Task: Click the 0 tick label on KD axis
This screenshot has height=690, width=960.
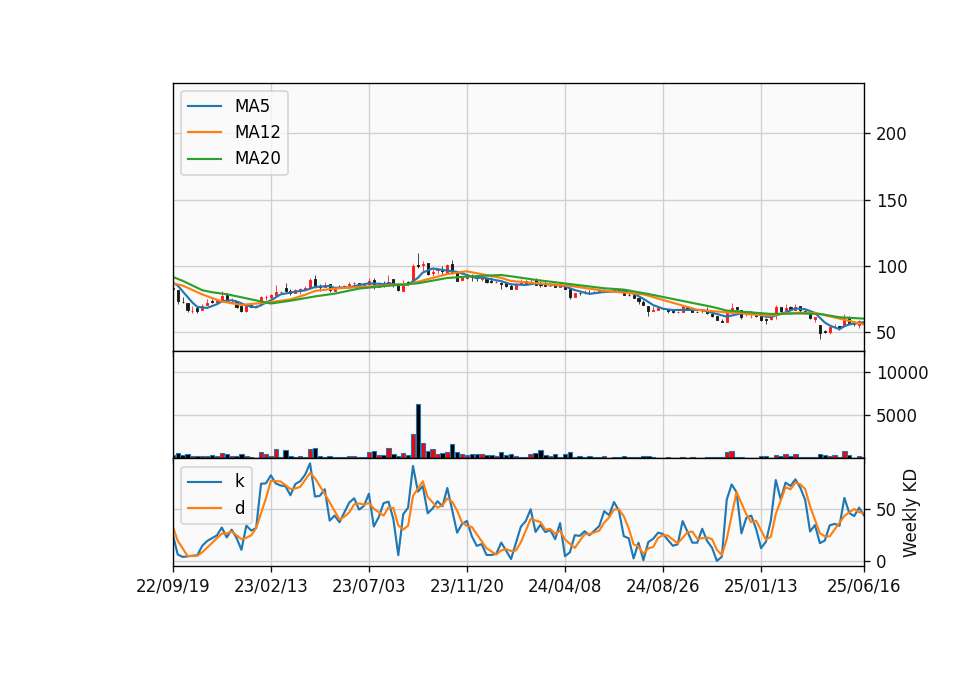Action: coord(882,561)
